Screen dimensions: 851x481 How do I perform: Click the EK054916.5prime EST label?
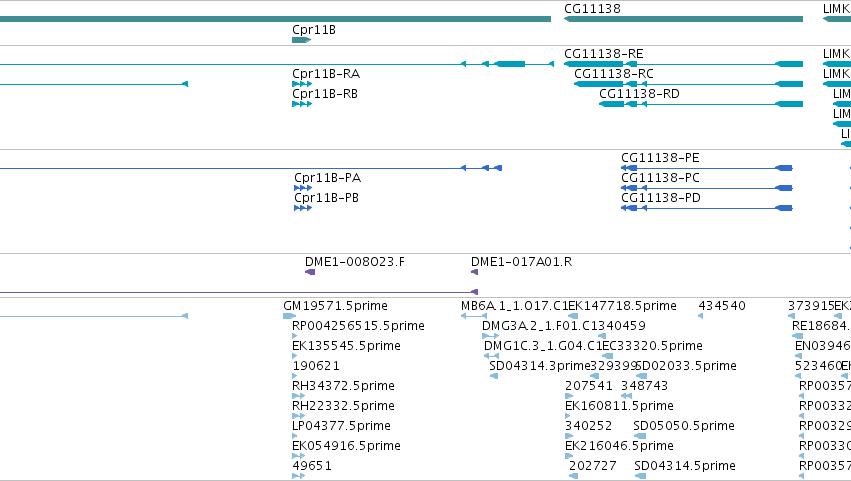tap(346, 446)
